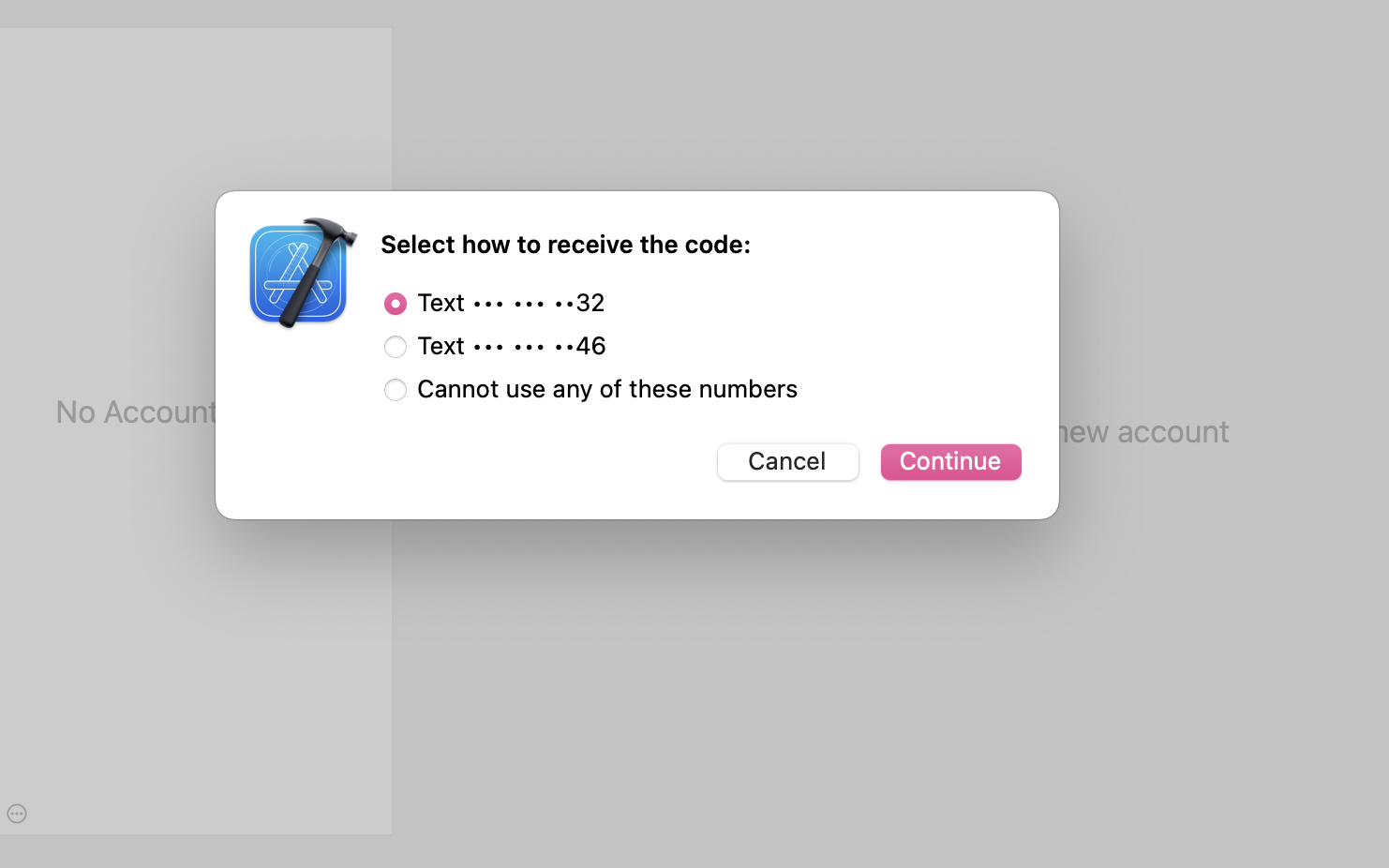
Task: Select radio button for number ending 32
Action: point(396,304)
